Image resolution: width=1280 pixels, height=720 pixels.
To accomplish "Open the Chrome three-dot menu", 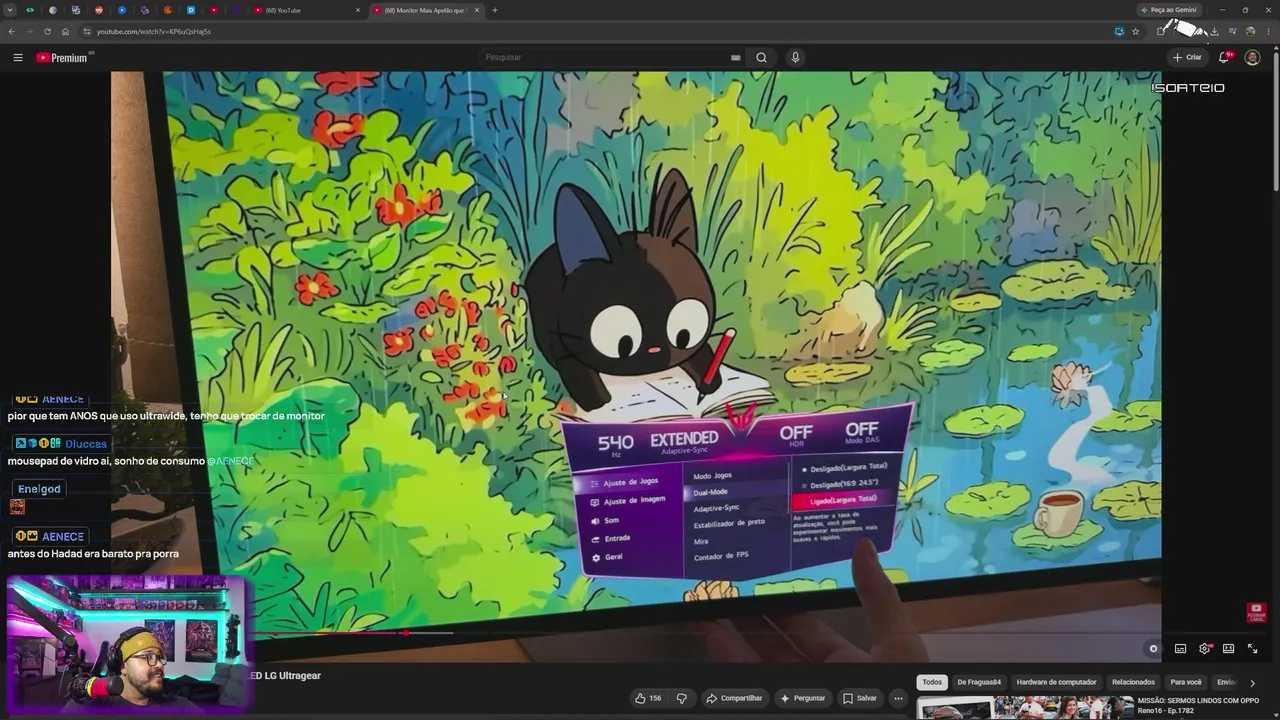I will (x=1268, y=31).
